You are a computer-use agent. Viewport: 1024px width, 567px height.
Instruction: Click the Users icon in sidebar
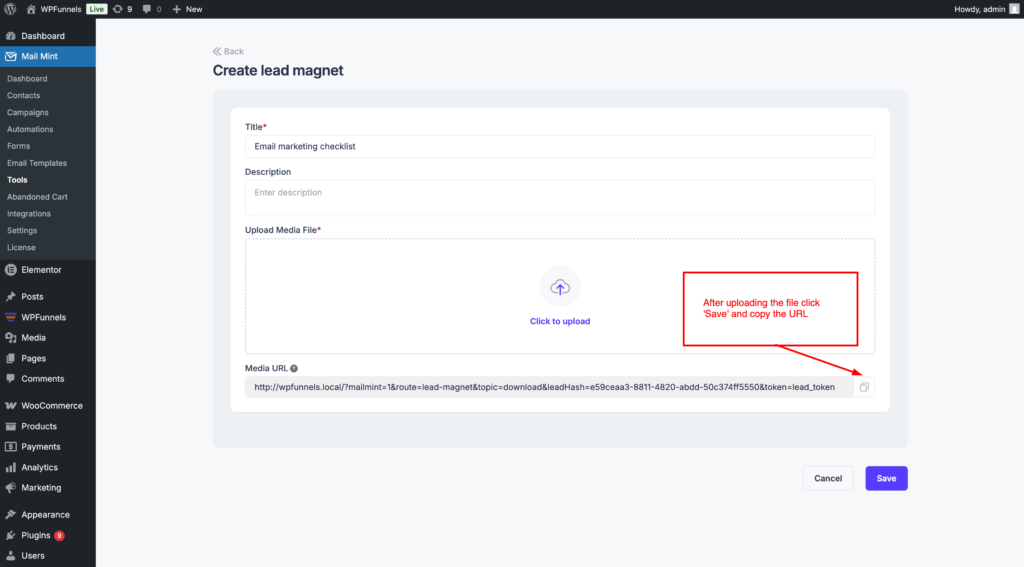click(10, 556)
